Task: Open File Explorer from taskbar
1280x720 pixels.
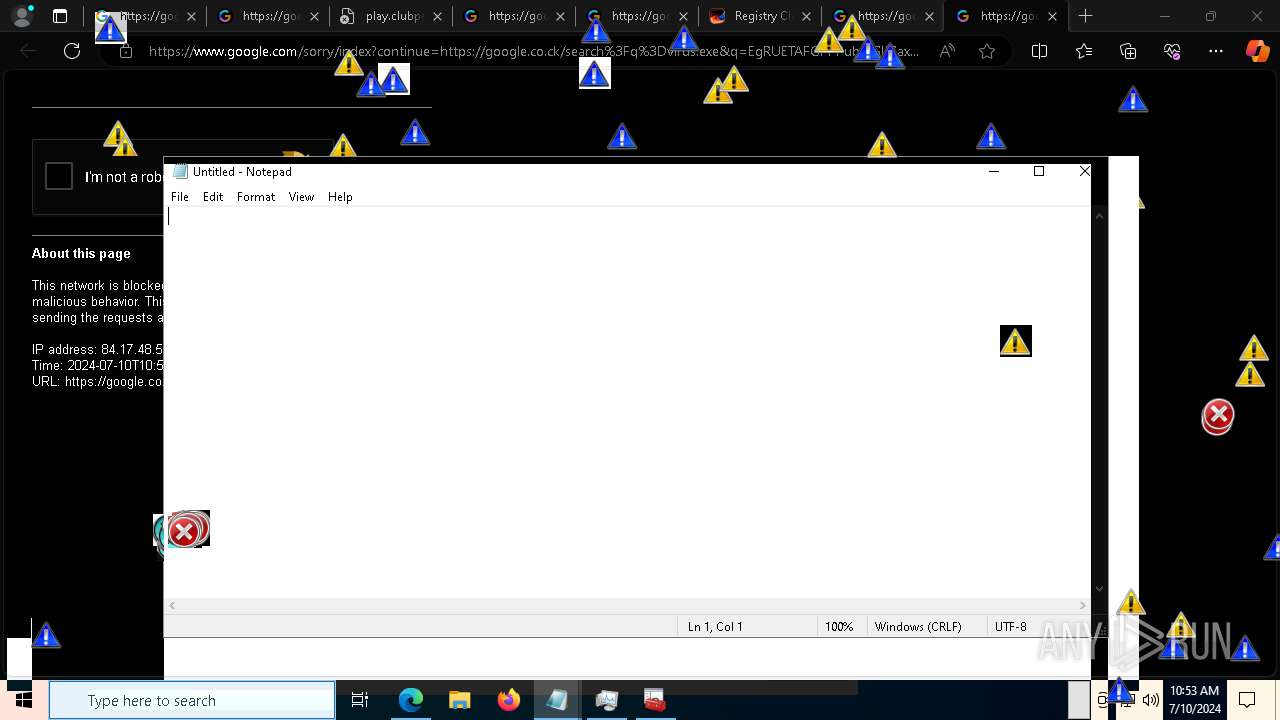Action: click(459, 700)
